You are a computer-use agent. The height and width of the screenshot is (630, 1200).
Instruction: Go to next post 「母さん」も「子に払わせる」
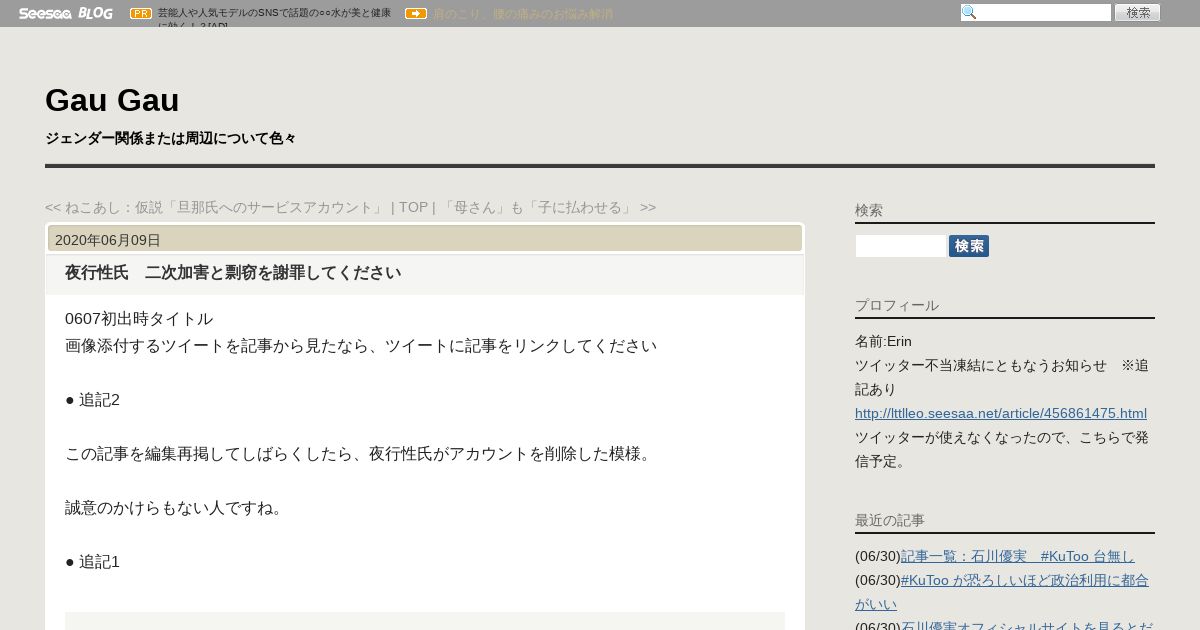coord(546,207)
